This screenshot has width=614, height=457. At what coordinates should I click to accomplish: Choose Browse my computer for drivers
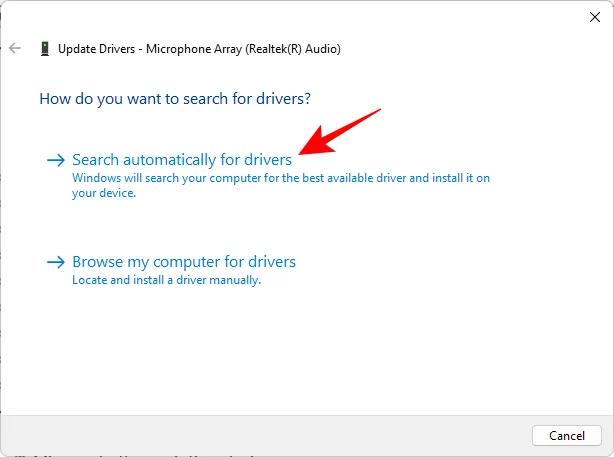click(x=184, y=262)
